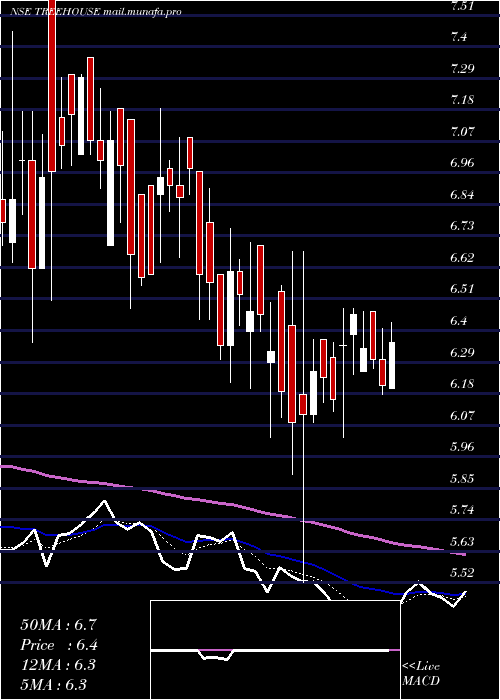Click the 5.96 price axis label
500x700 pixels.
[x=464, y=446]
